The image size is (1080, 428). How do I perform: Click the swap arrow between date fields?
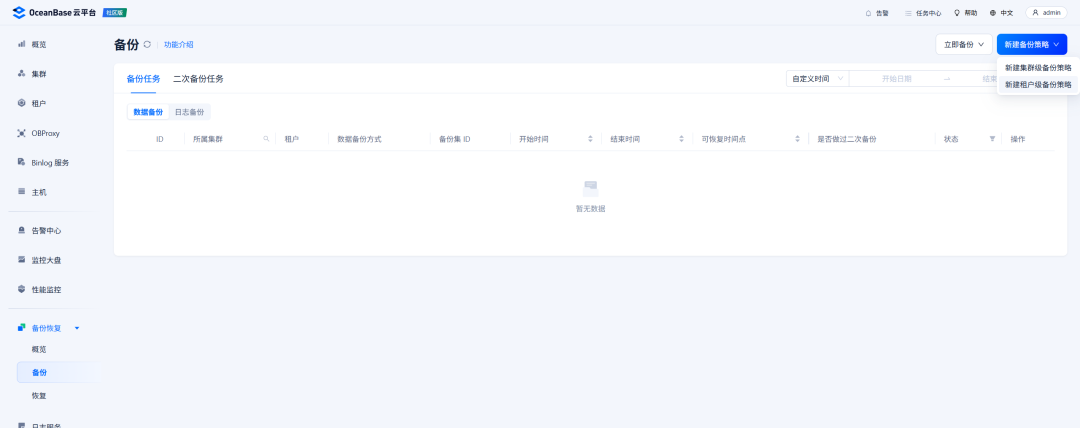(x=947, y=79)
